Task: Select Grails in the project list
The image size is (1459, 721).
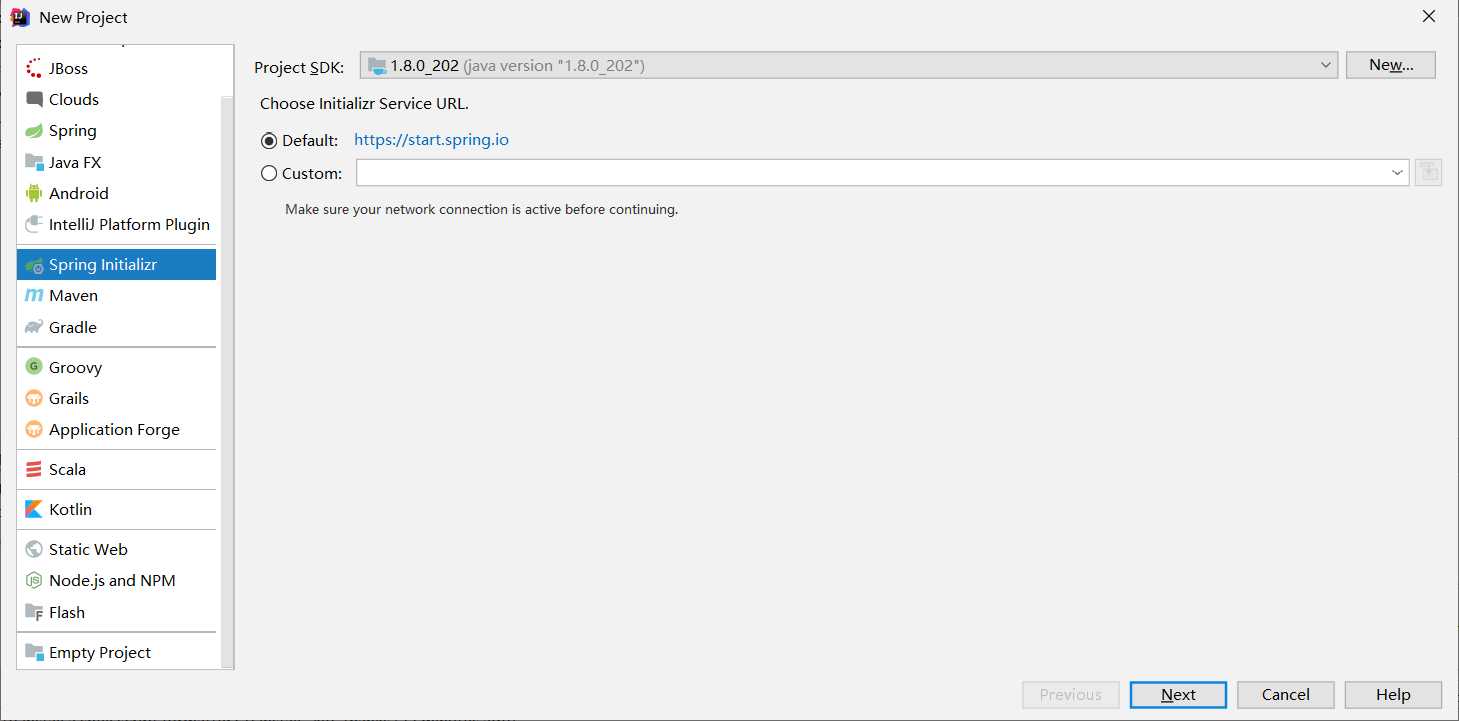Action: click(x=116, y=398)
